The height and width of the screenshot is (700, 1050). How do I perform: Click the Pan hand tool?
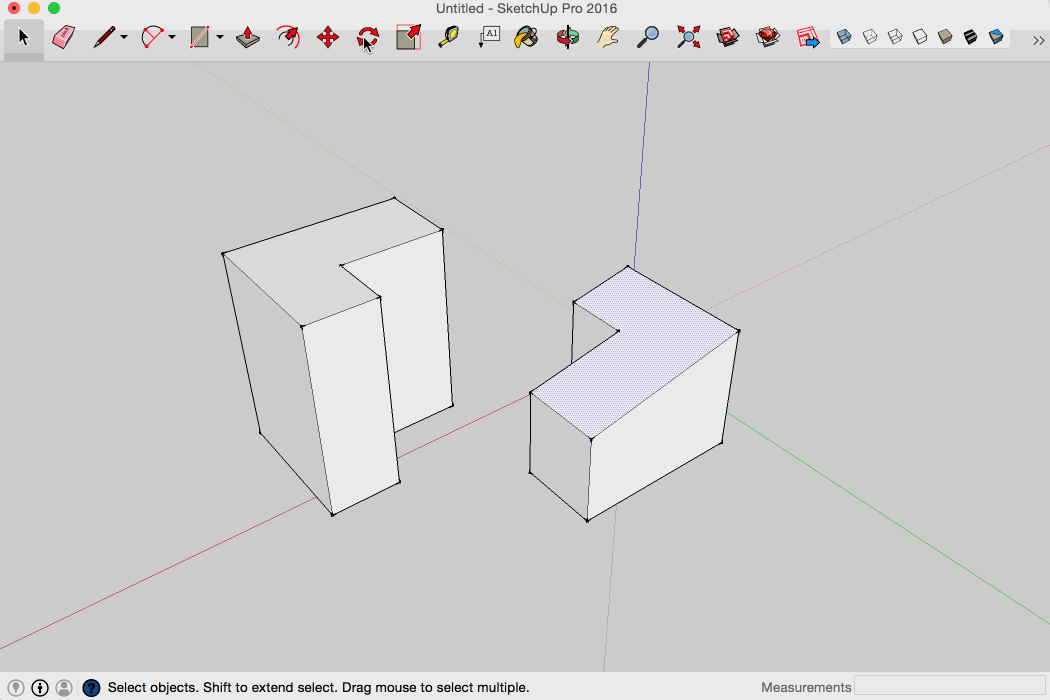tap(608, 38)
